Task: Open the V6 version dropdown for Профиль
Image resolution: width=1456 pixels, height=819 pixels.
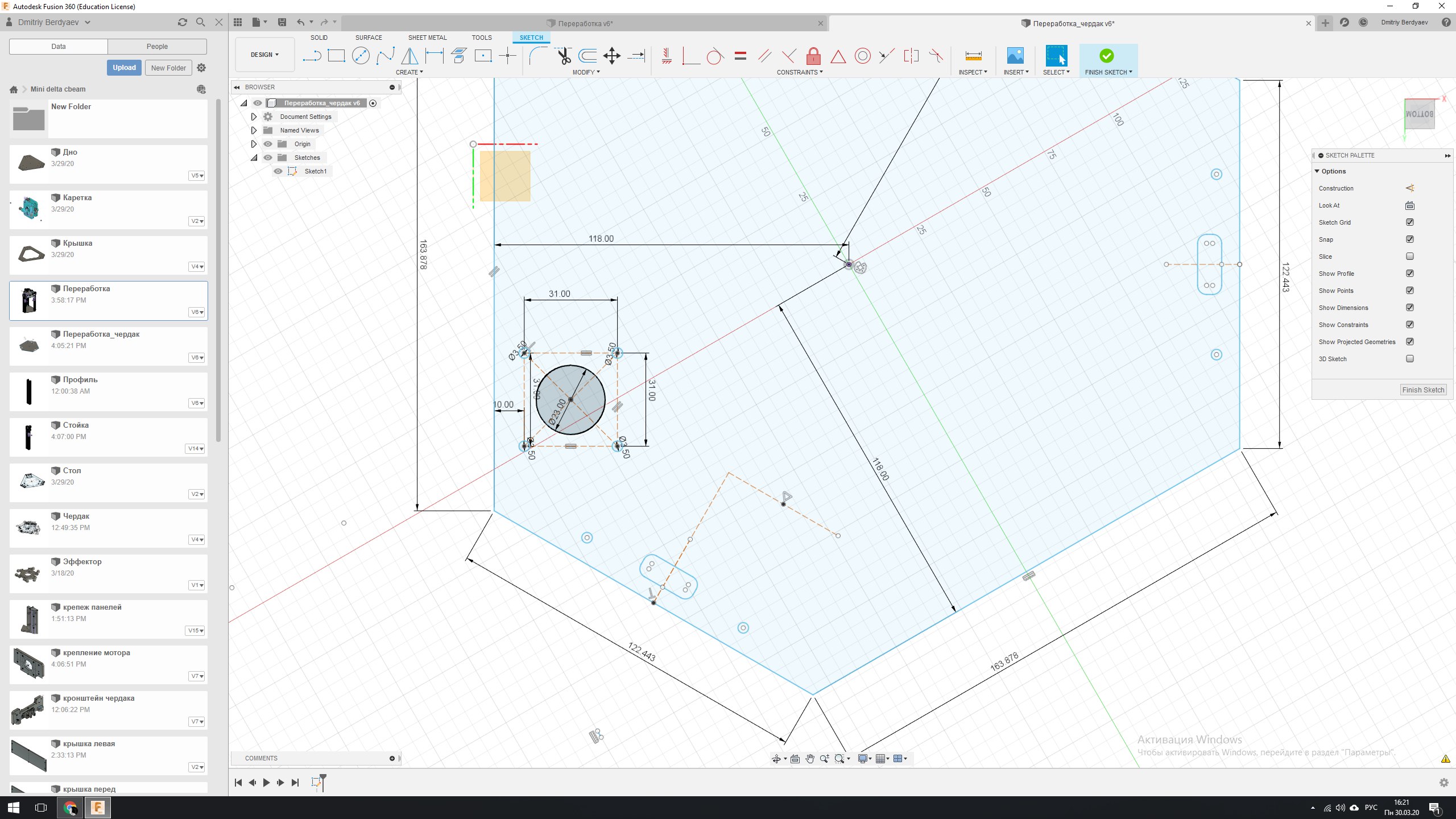Action: [x=197, y=403]
